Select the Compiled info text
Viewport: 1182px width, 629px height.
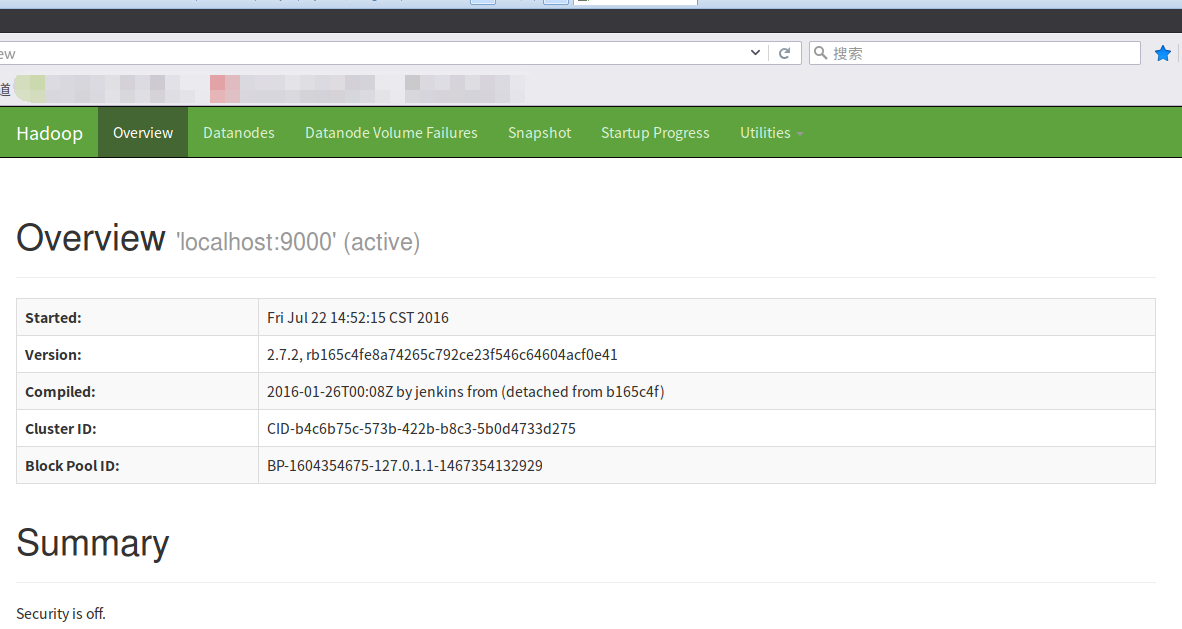465,391
